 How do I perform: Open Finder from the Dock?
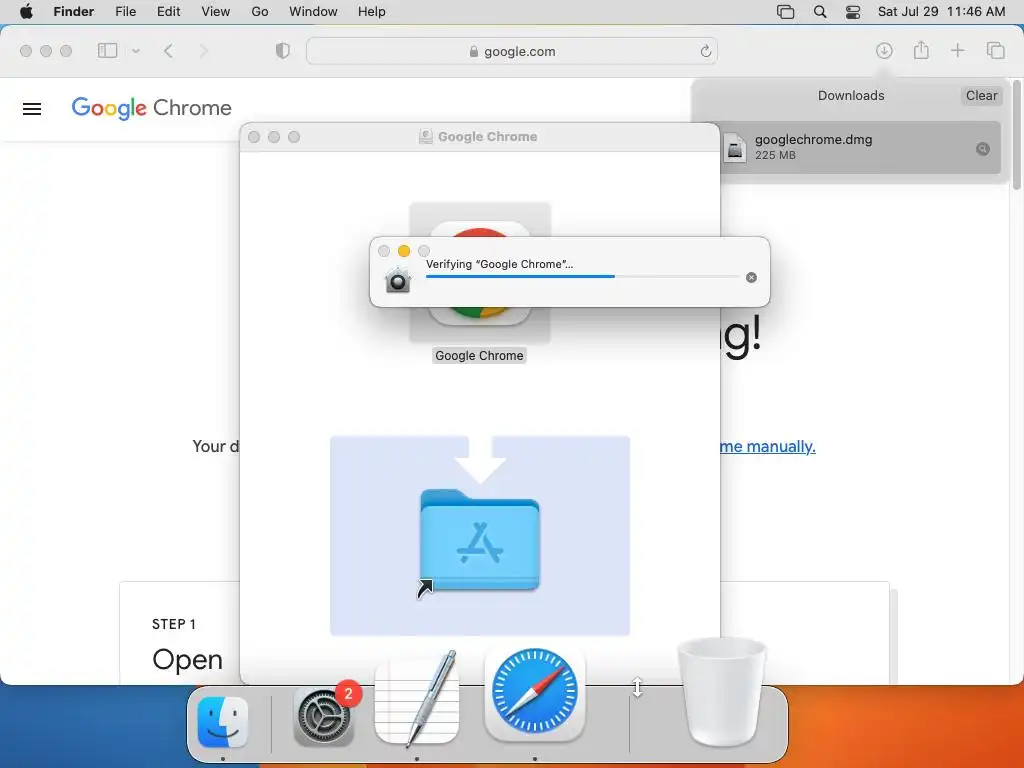pyautogui.click(x=223, y=722)
